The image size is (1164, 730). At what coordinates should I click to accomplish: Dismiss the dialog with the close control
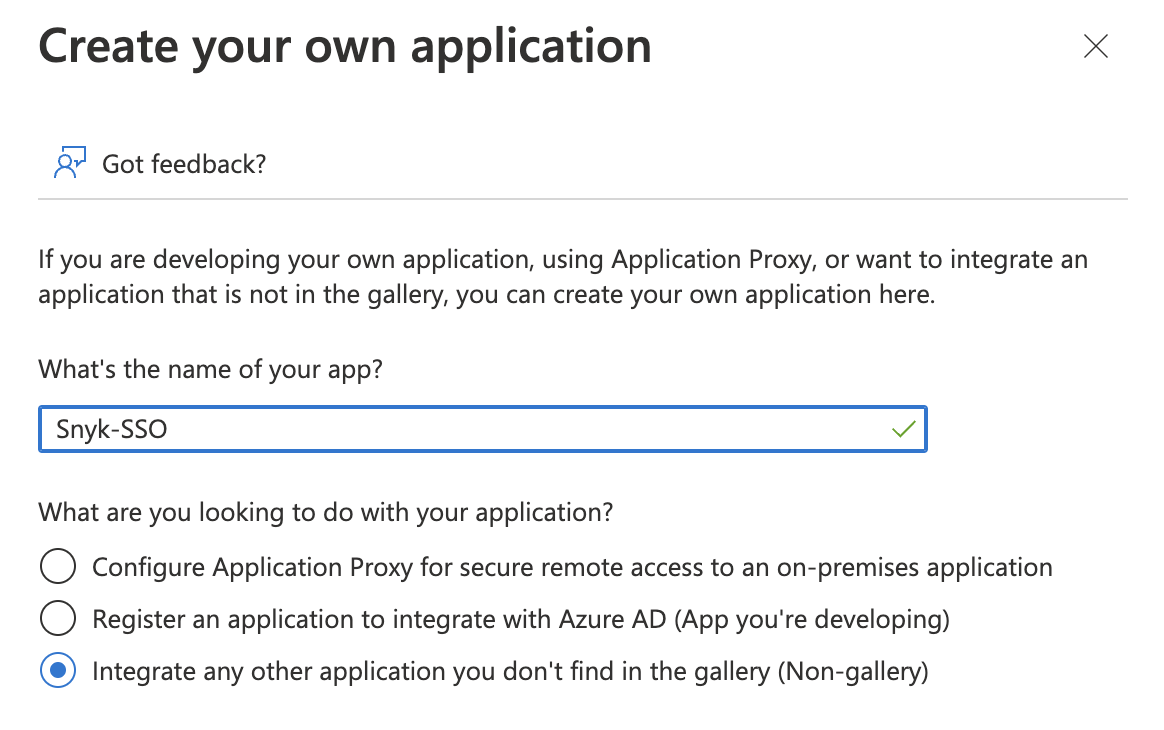pos(1095,46)
